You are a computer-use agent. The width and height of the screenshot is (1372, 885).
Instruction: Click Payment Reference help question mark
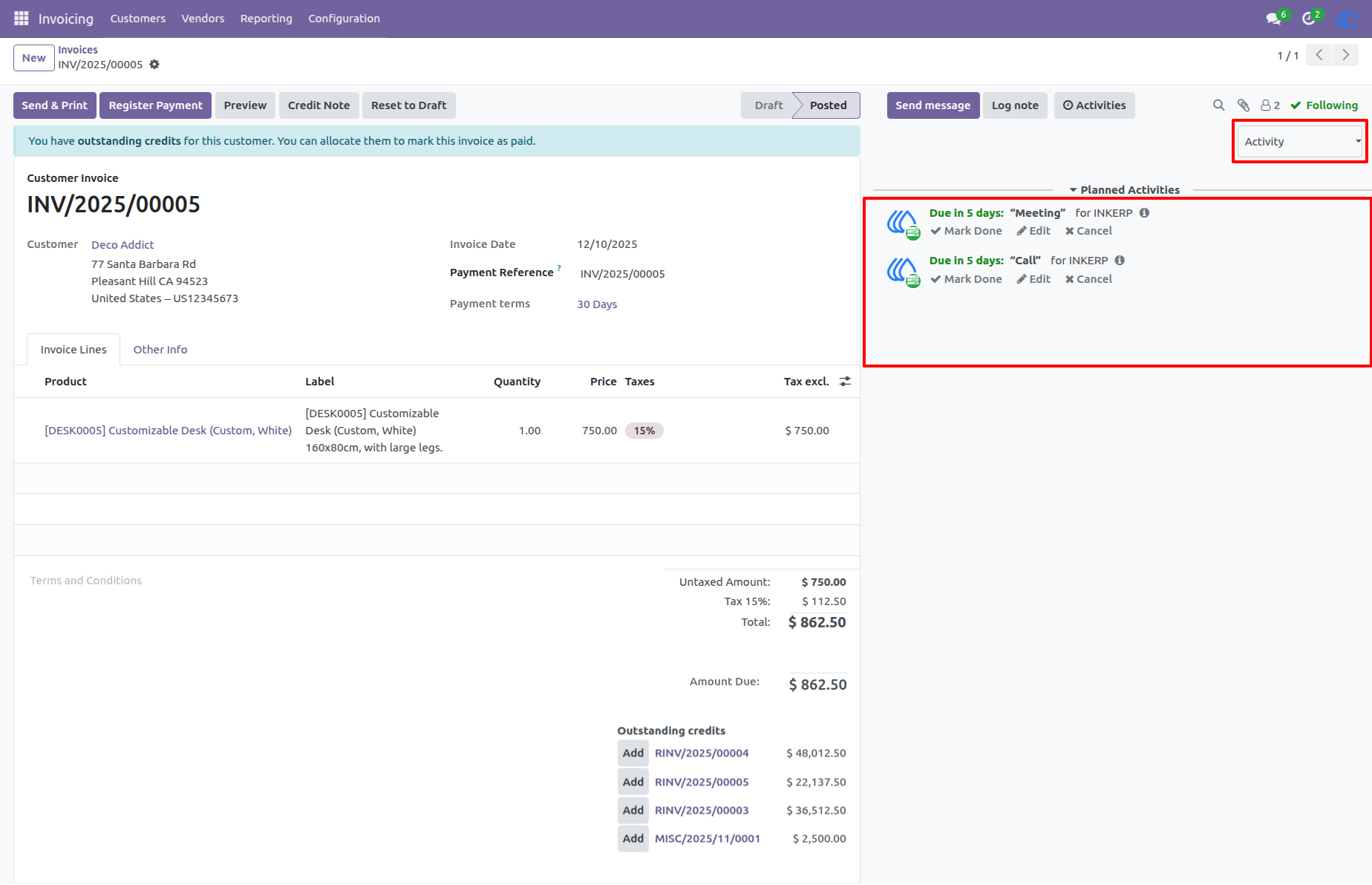point(559,268)
